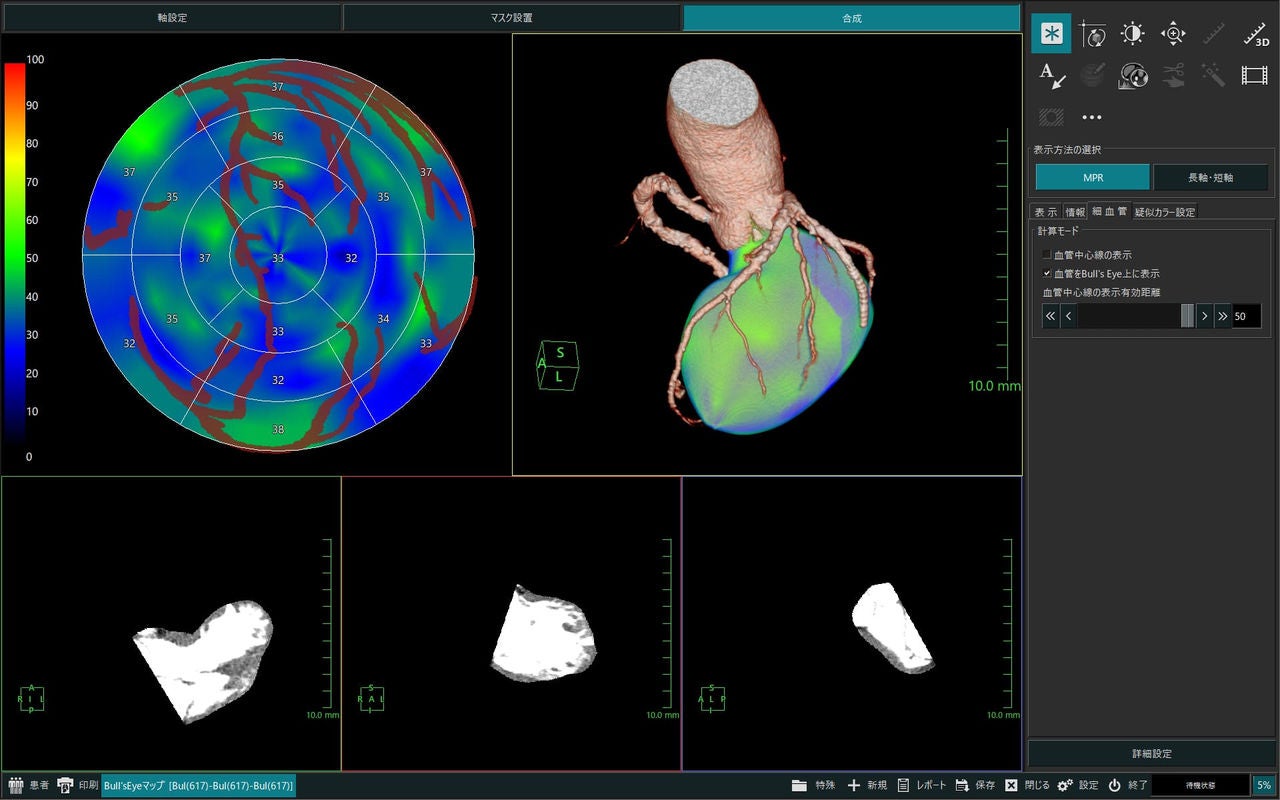
Task: Select the window level brightness/contrast tool
Action: pos(1132,34)
